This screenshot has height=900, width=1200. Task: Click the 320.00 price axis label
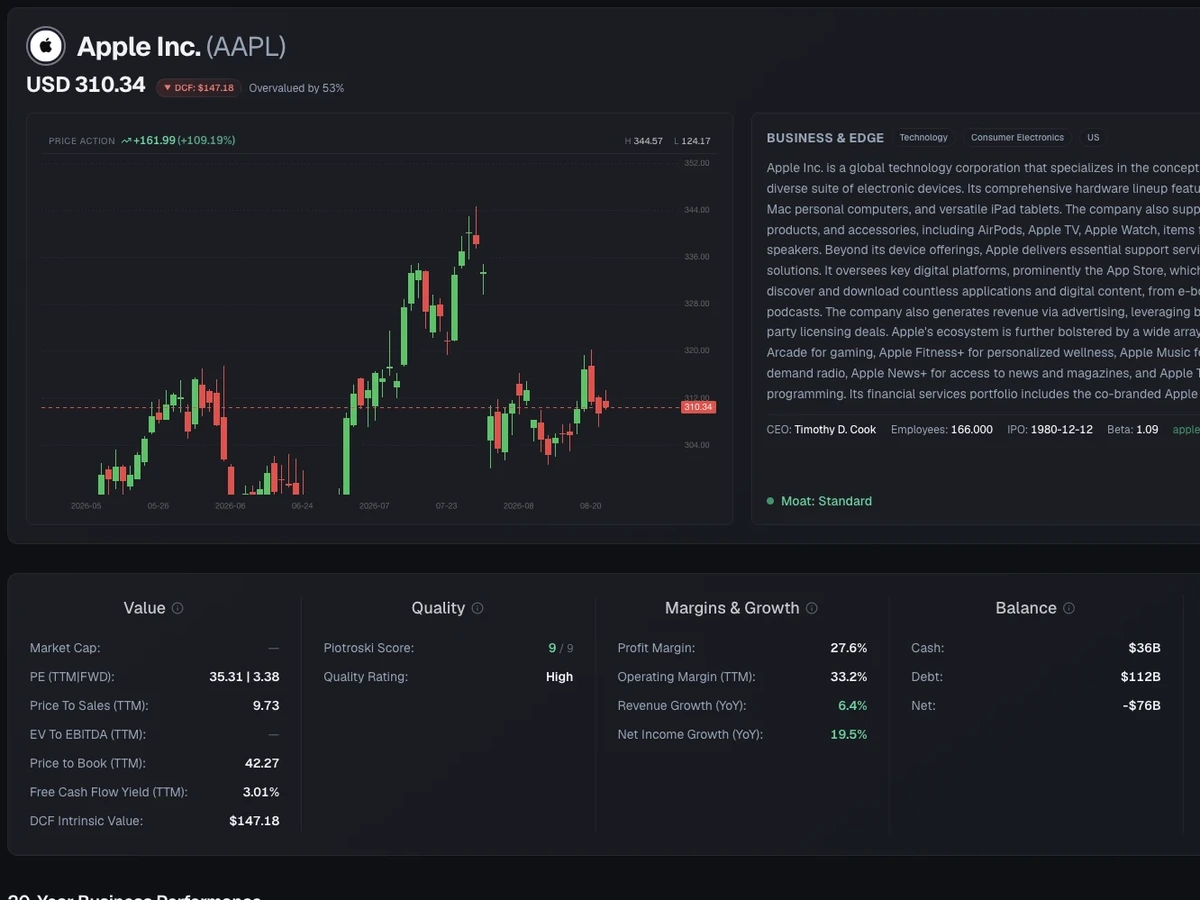click(x=697, y=351)
